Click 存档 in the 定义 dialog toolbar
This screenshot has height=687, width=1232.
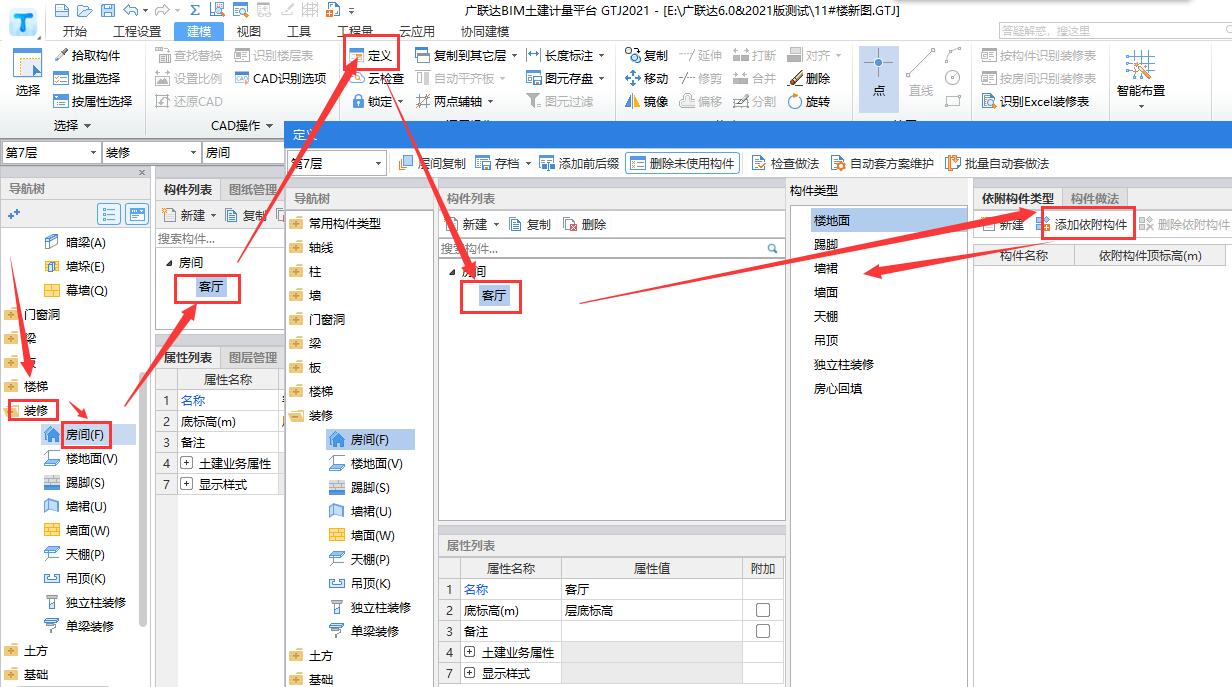tap(500, 163)
